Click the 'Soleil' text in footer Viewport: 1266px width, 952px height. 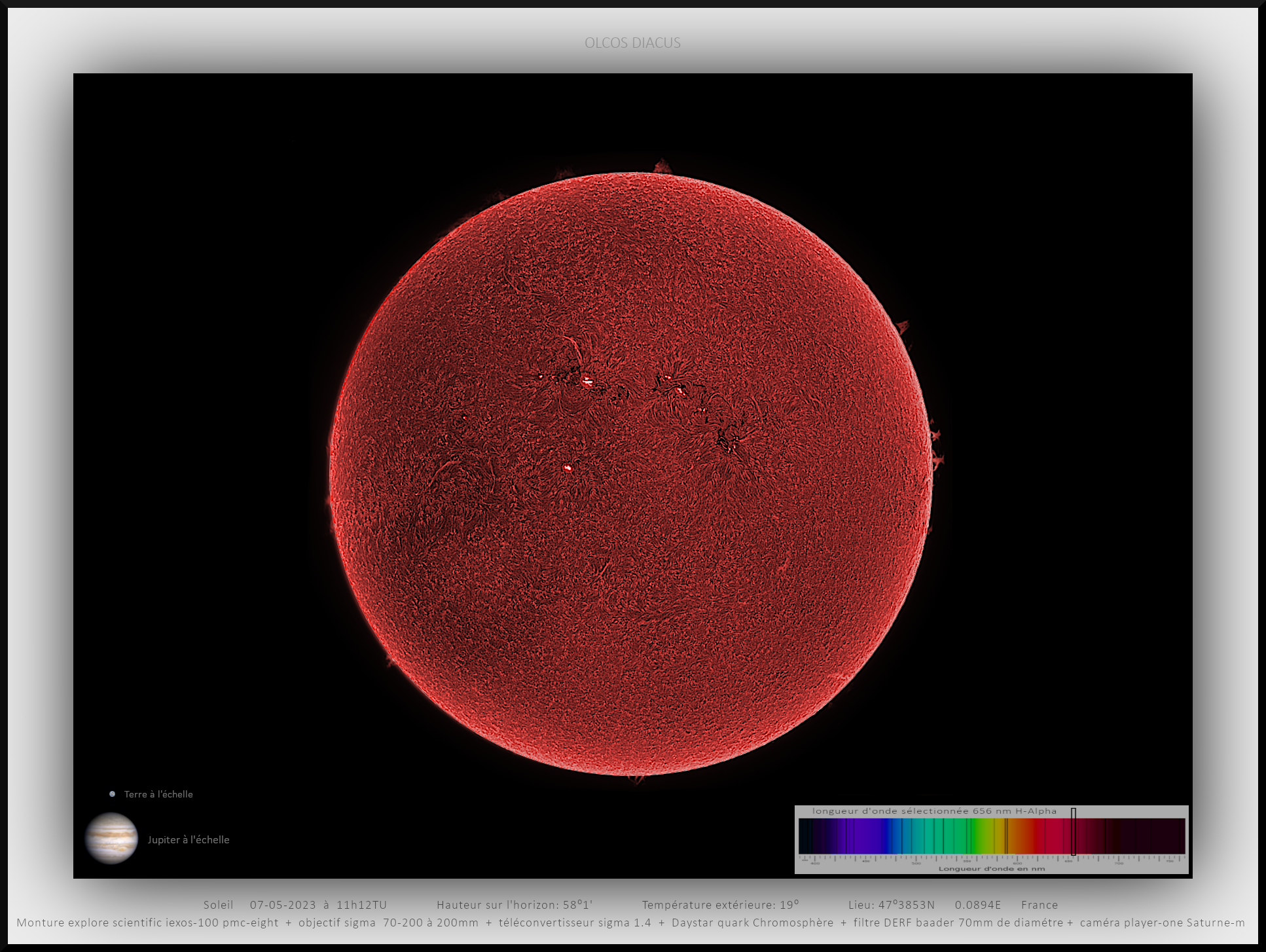pos(218,905)
